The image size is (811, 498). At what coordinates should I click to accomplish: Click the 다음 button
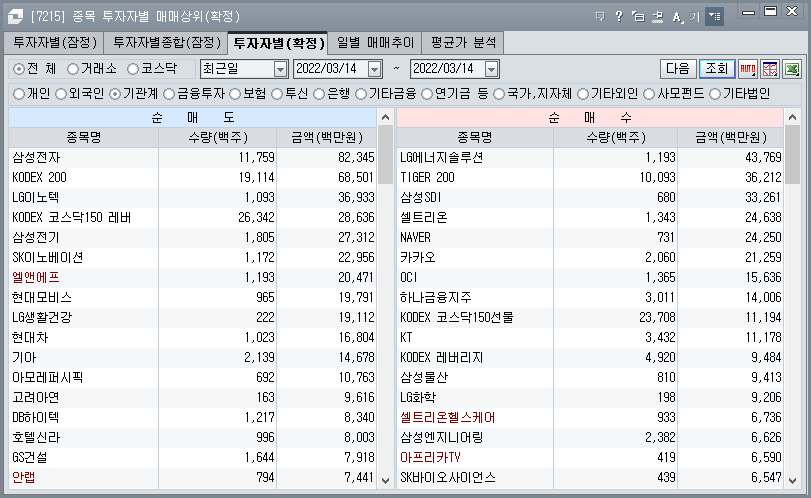click(x=678, y=69)
